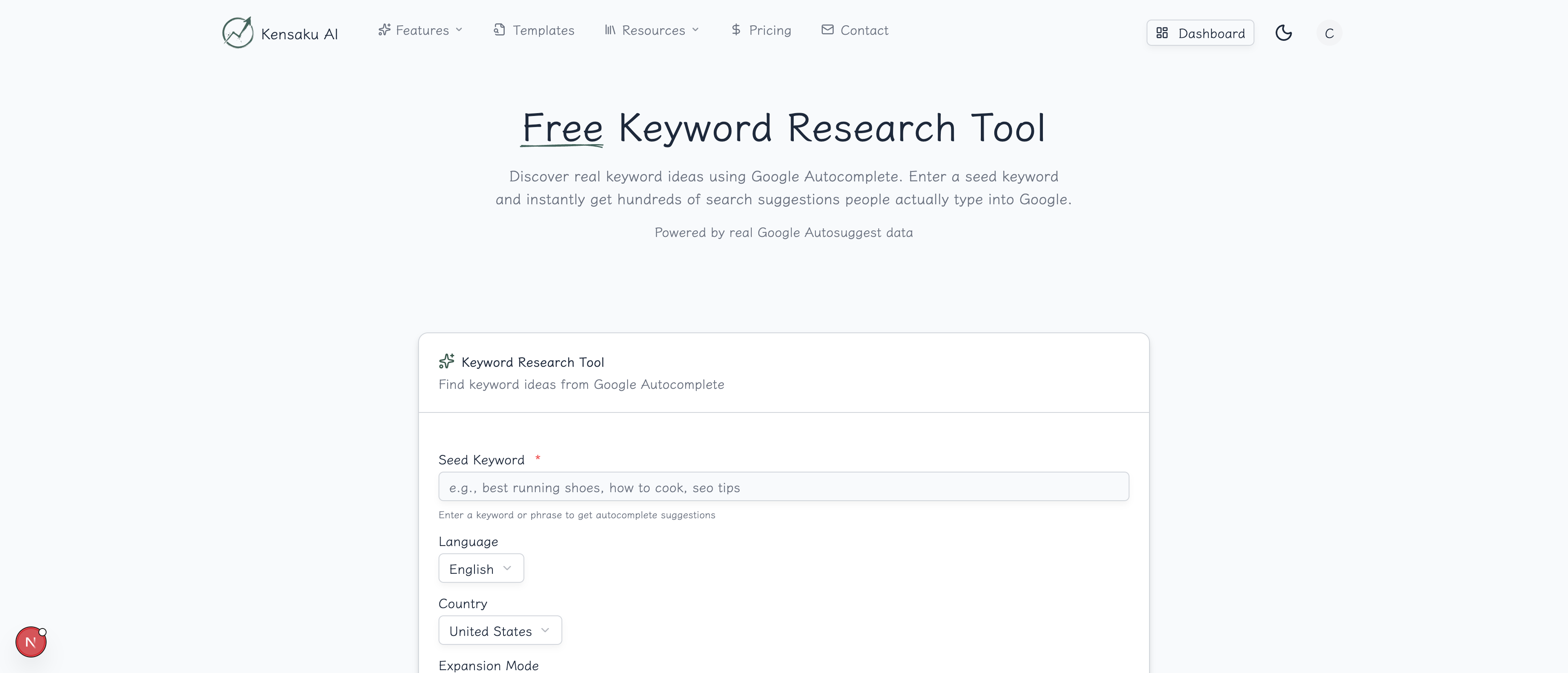Click the Templates document icon
Screen dimensions: 1568x673
(x=499, y=30)
